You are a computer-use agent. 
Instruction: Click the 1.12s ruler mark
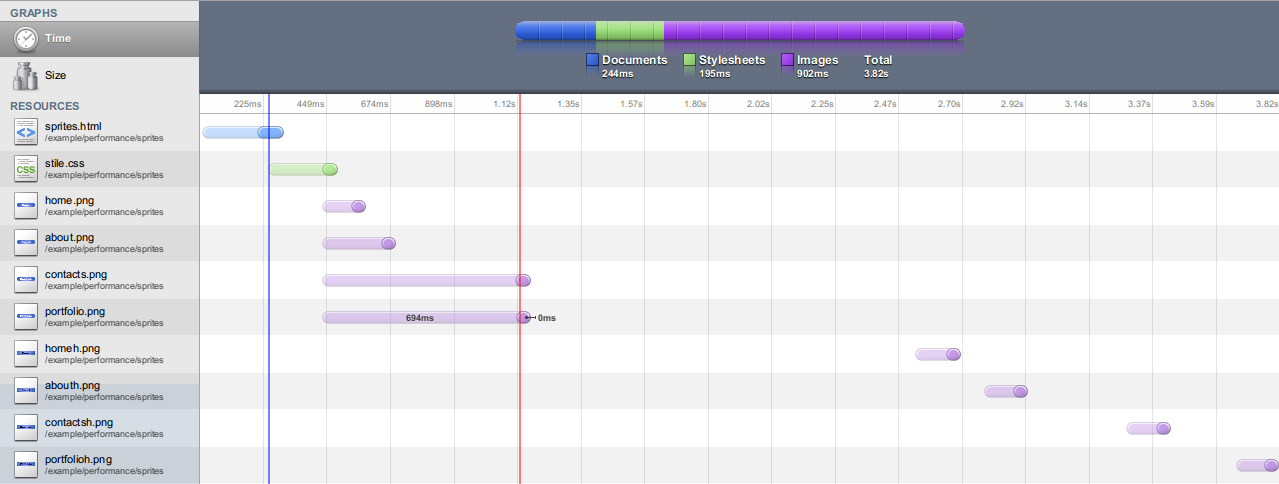click(x=504, y=103)
